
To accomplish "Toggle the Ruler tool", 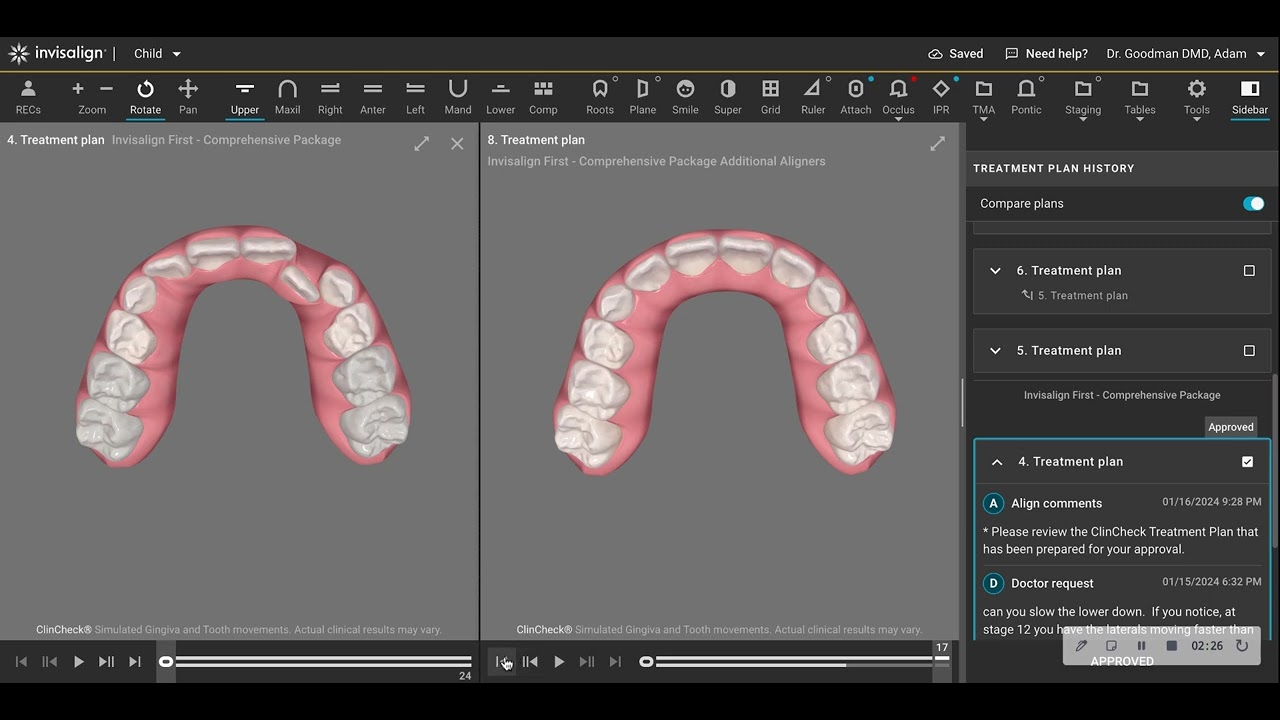I will pos(813,97).
